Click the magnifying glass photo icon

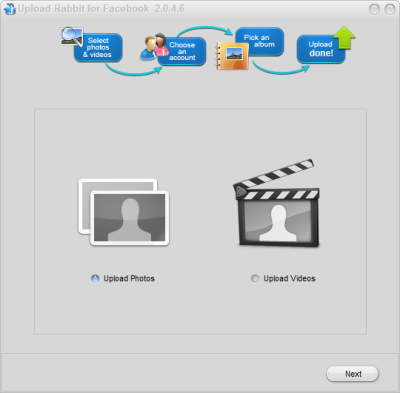pyautogui.click(x=72, y=37)
